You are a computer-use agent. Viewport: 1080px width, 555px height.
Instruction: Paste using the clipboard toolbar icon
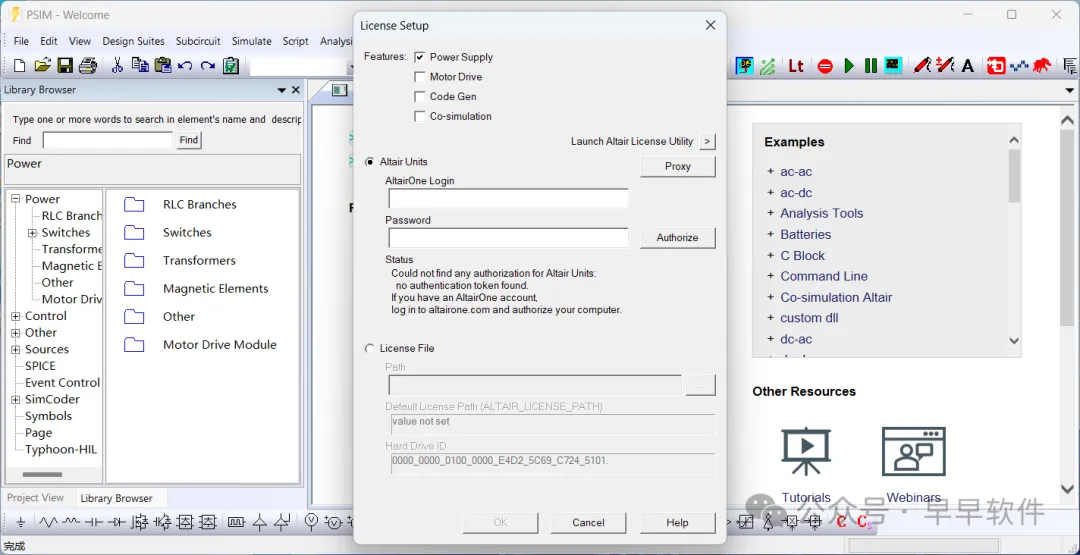(x=163, y=65)
